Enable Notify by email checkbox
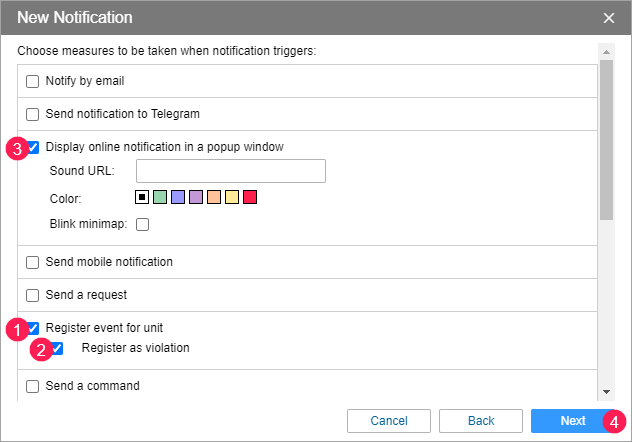 coord(33,81)
